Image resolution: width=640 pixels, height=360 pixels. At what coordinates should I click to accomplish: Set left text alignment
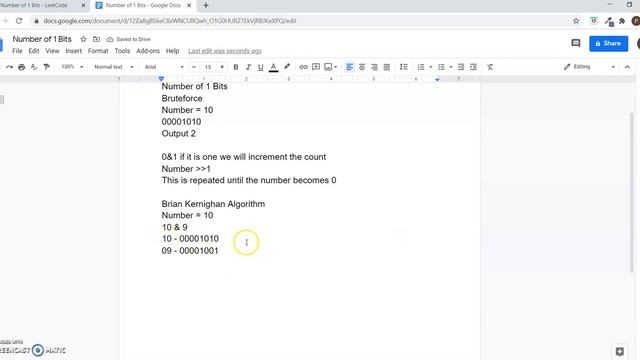pyautogui.click(x=349, y=67)
